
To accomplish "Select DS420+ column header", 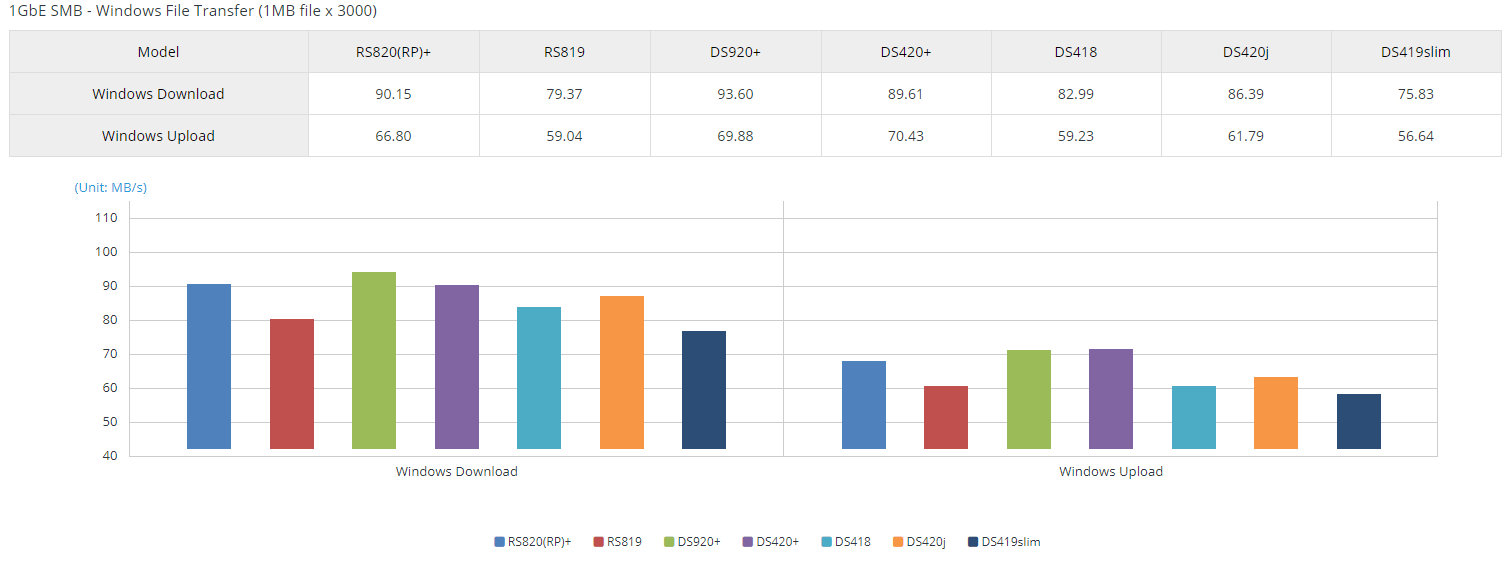I will (x=906, y=52).
